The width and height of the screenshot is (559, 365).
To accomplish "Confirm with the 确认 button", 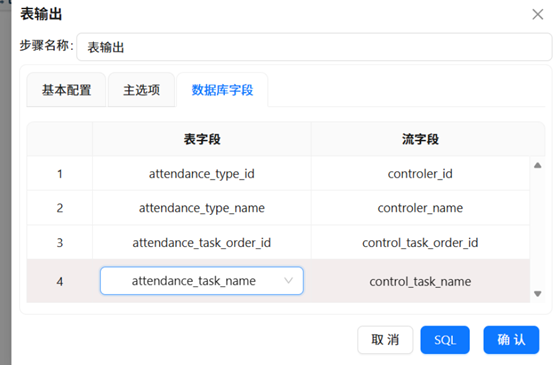I will pyautogui.click(x=511, y=340).
